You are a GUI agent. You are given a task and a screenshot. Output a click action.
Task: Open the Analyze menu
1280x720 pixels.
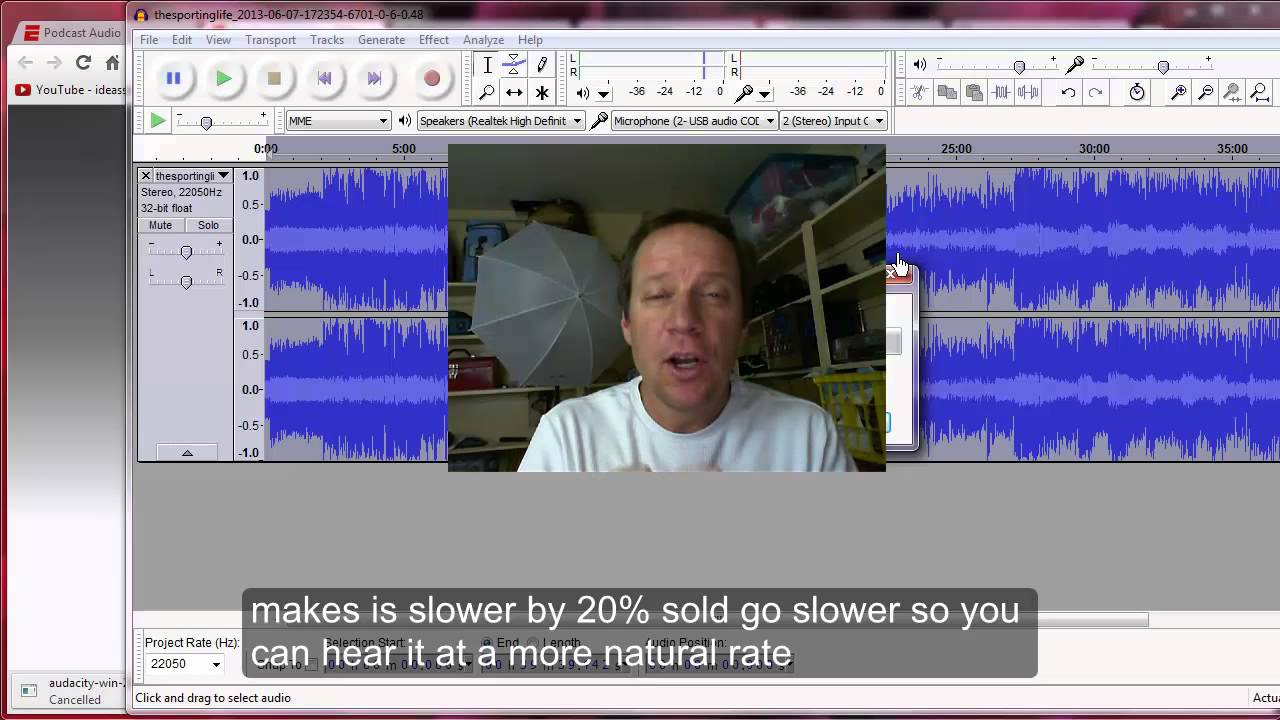[483, 40]
